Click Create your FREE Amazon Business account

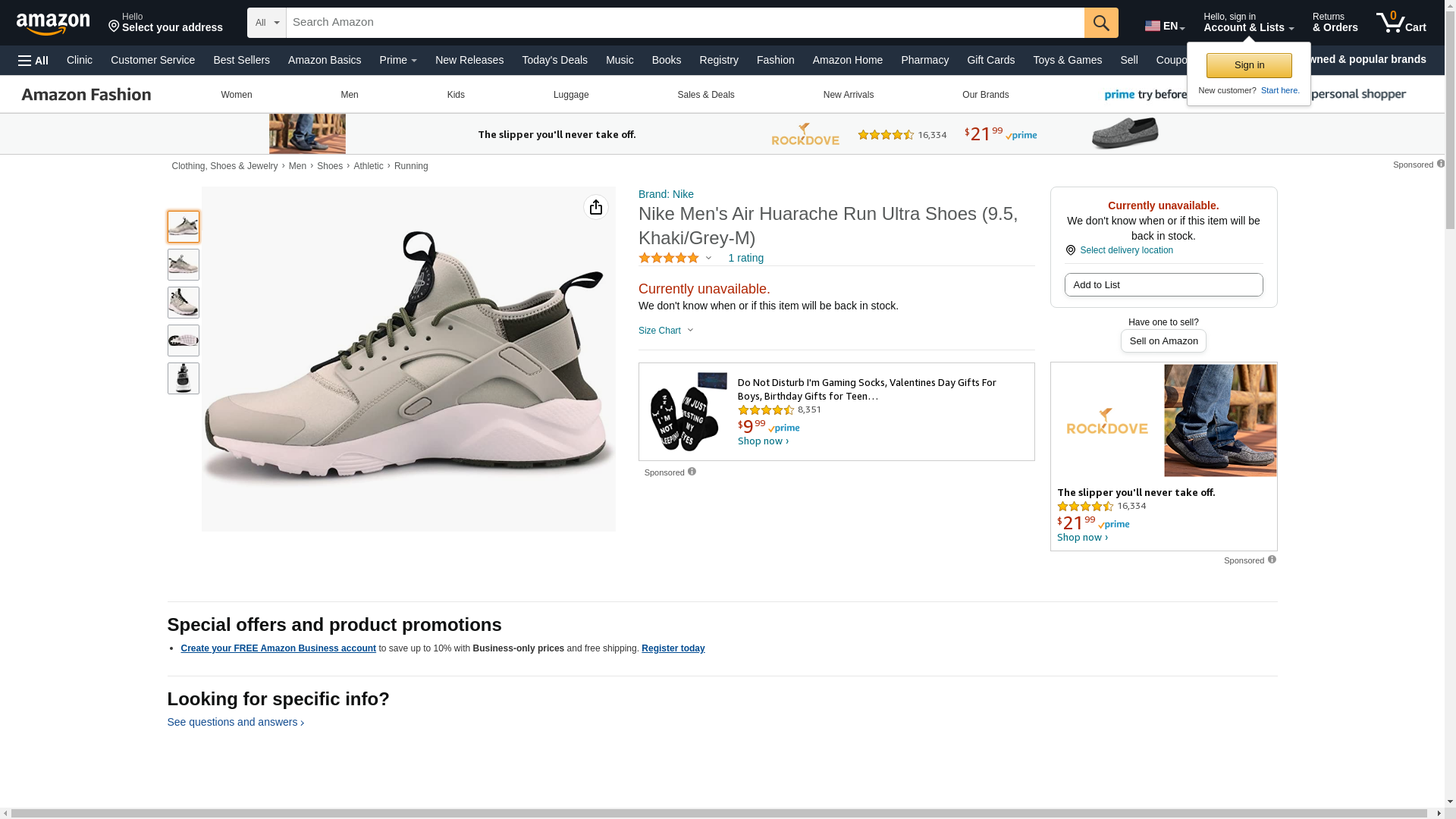click(278, 648)
